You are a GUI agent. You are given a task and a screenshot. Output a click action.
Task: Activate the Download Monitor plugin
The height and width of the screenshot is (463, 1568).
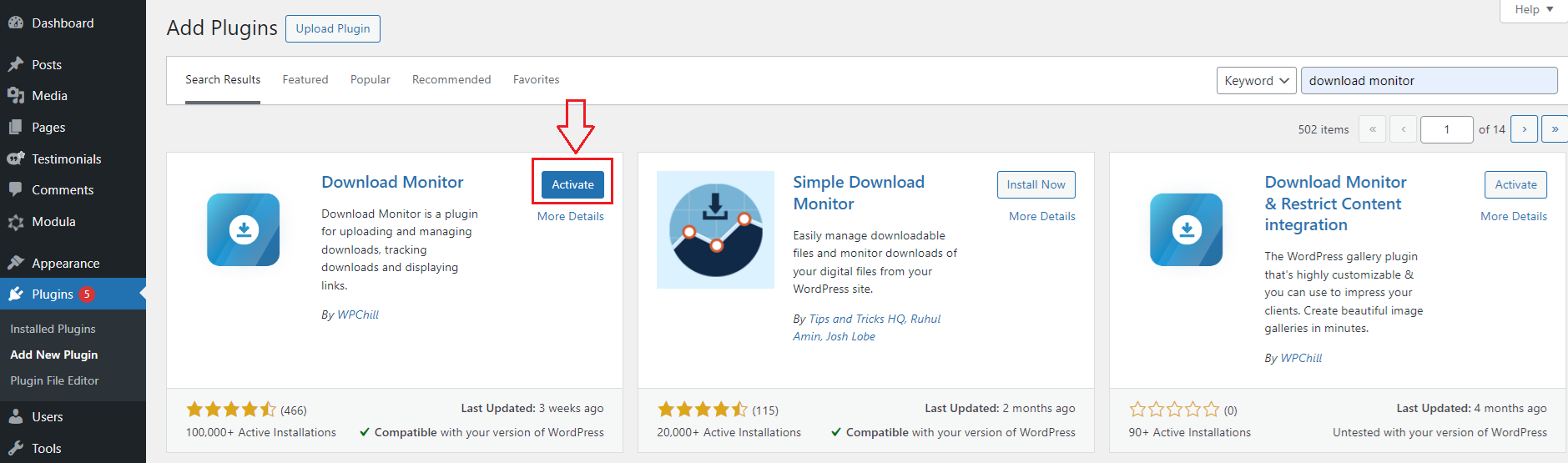pyautogui.click(x=572, y=185)
